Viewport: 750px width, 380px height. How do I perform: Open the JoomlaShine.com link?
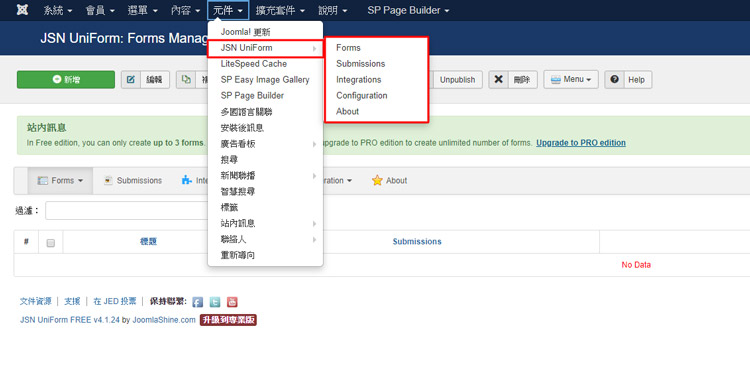click(164, 320)
